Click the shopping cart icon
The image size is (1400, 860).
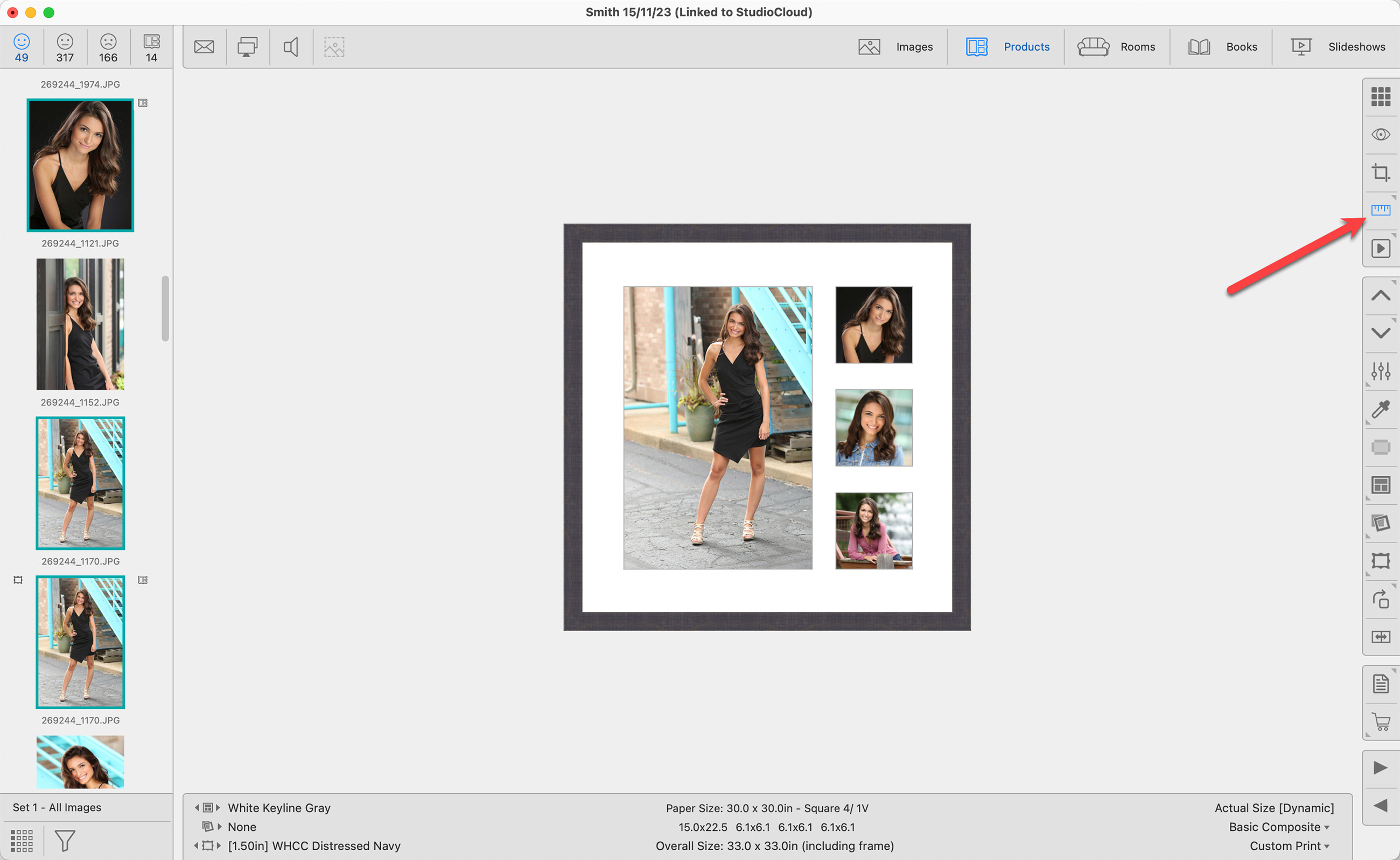pos(1380,721)
